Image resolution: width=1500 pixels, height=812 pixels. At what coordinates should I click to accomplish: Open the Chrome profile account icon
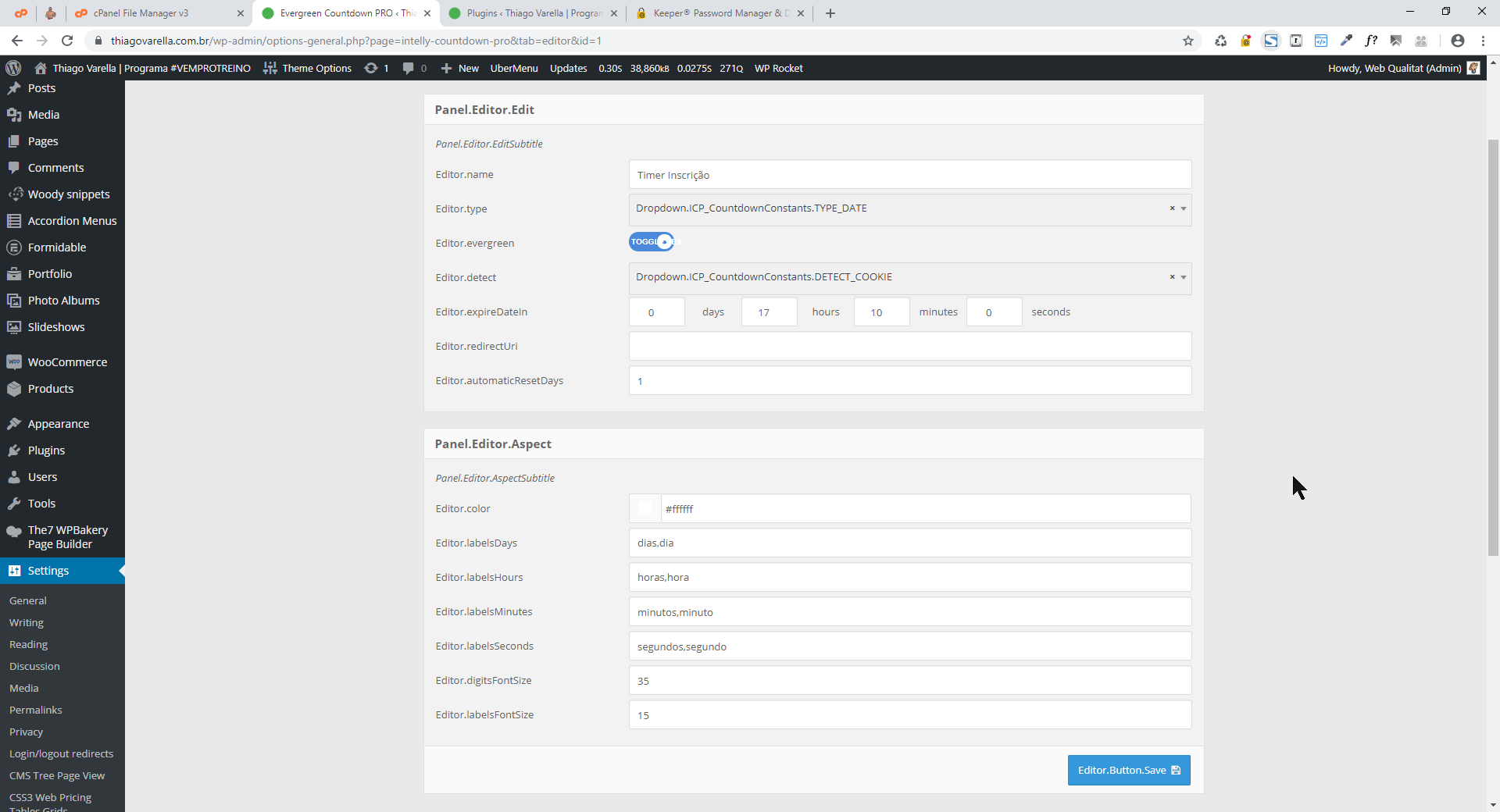click(x=1457, y=41)
